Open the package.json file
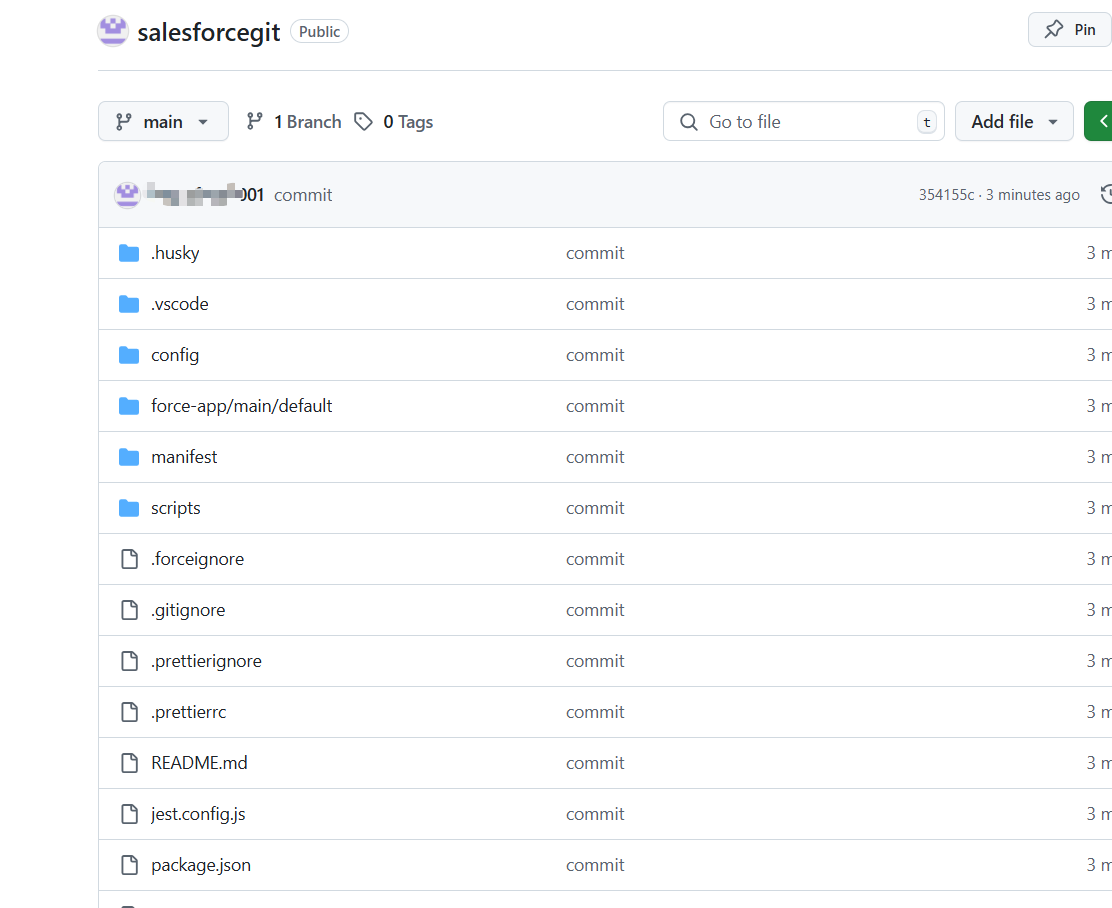 click(x=201, y=865)
